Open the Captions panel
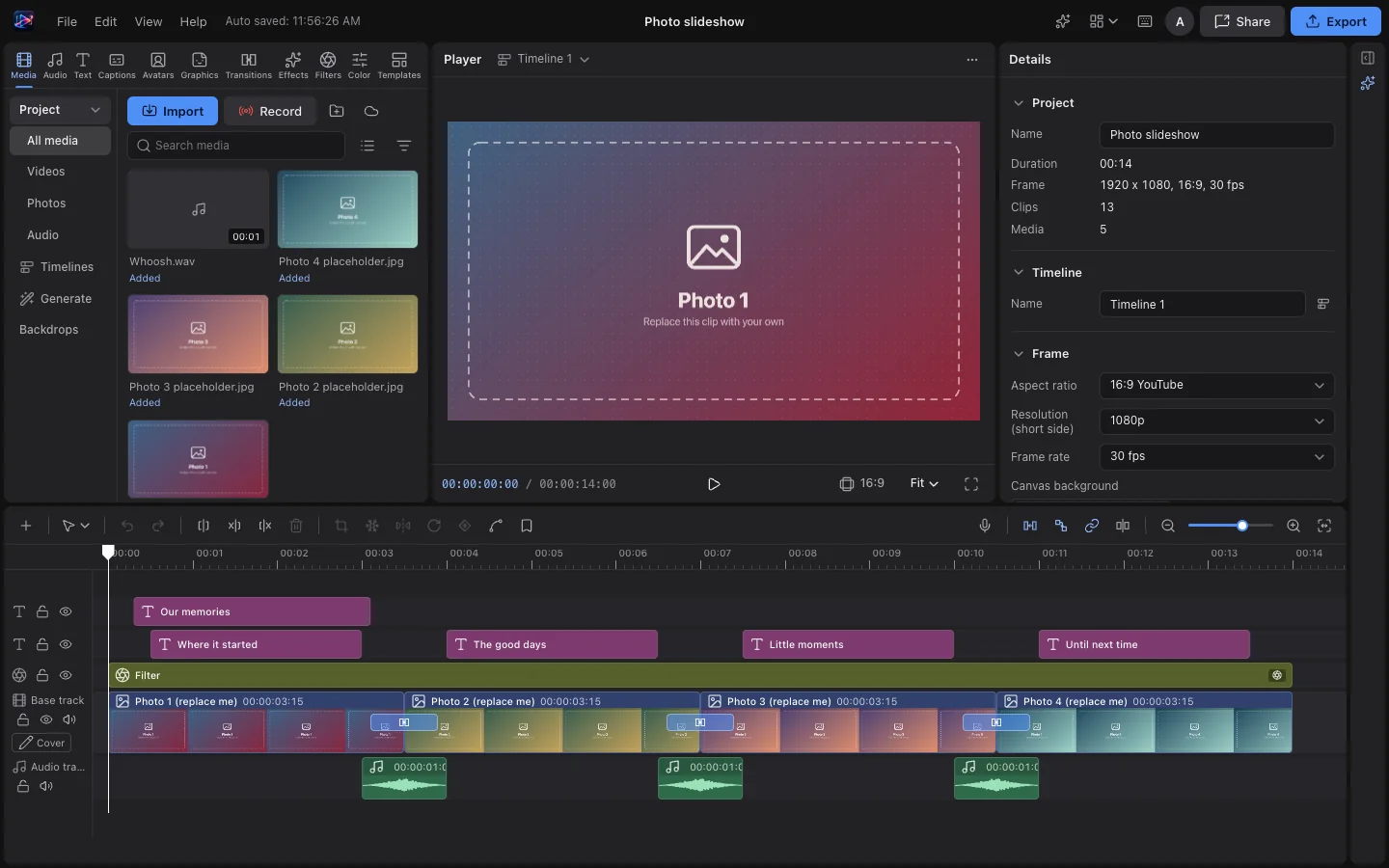The width and height of the screenshot is (1389, 868). [117, 66]
